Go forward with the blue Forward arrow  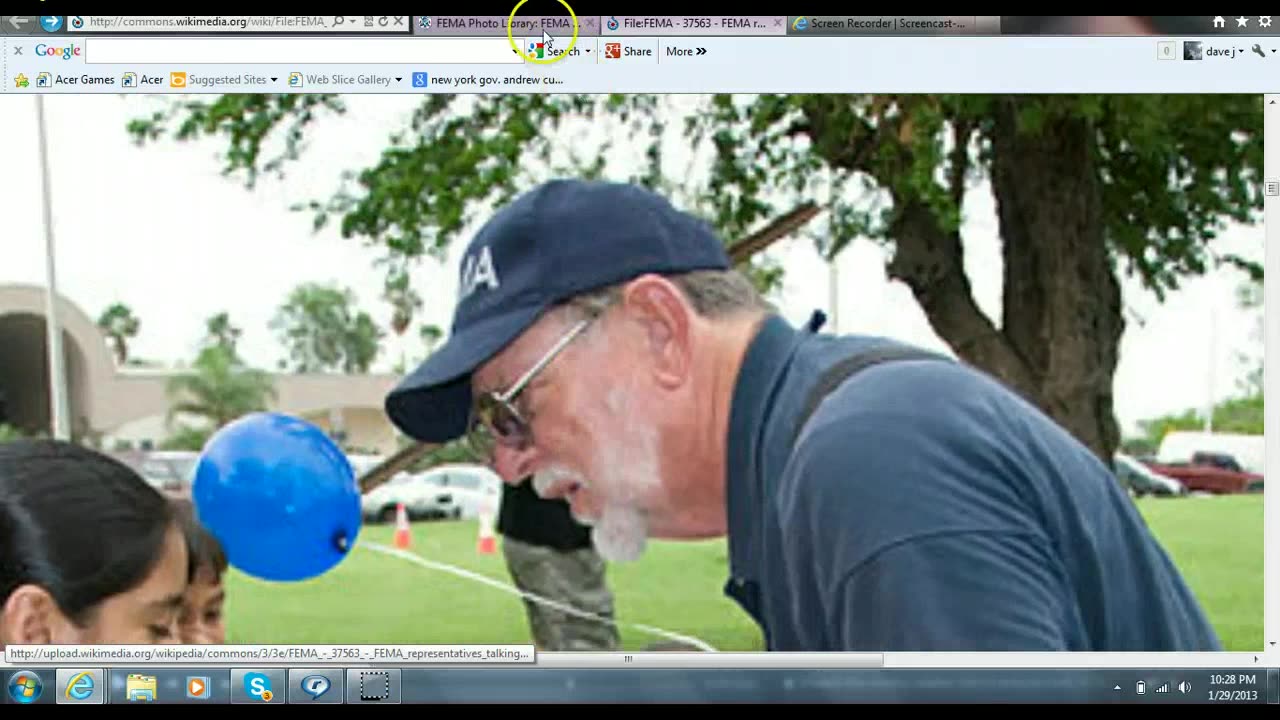click(51, 21)
